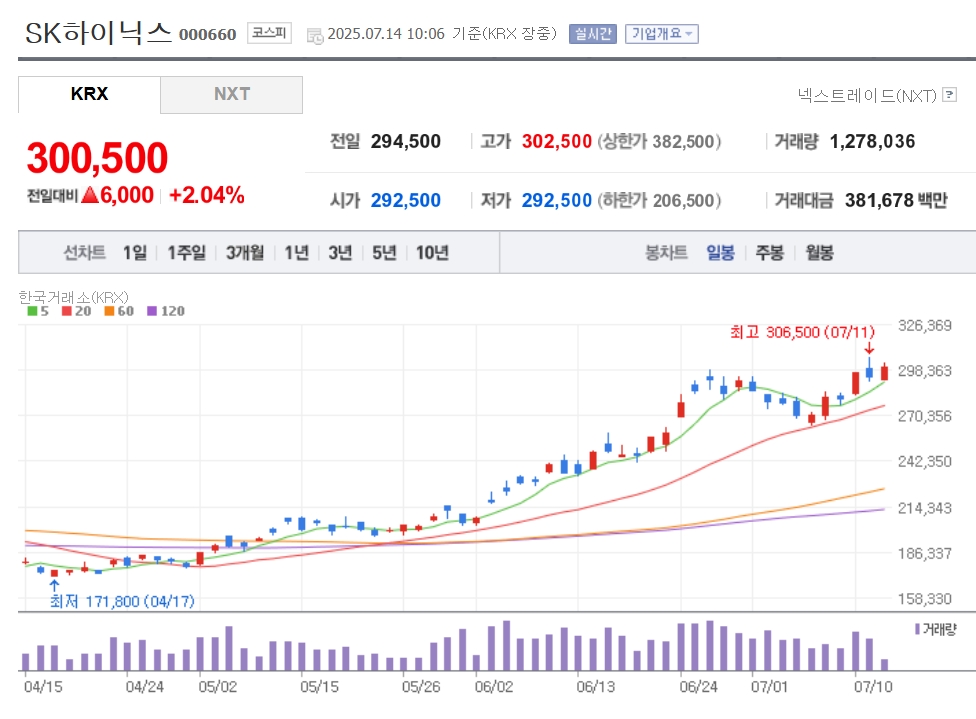Select the 10년 line chart period
The height and width of the screenshot is (719, 976).
(x=432, y=253)
